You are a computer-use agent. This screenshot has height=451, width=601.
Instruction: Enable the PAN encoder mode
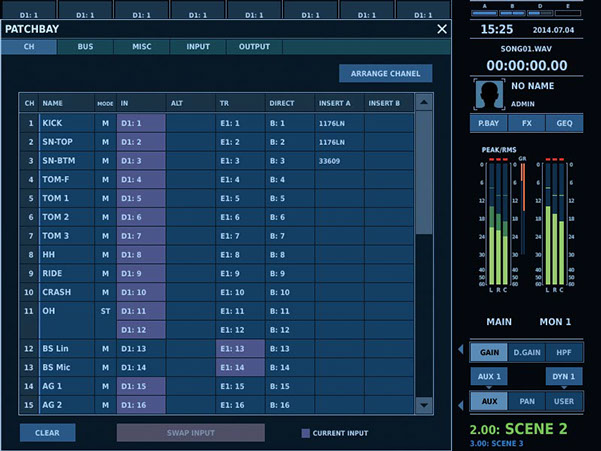[x=526, y=401]
